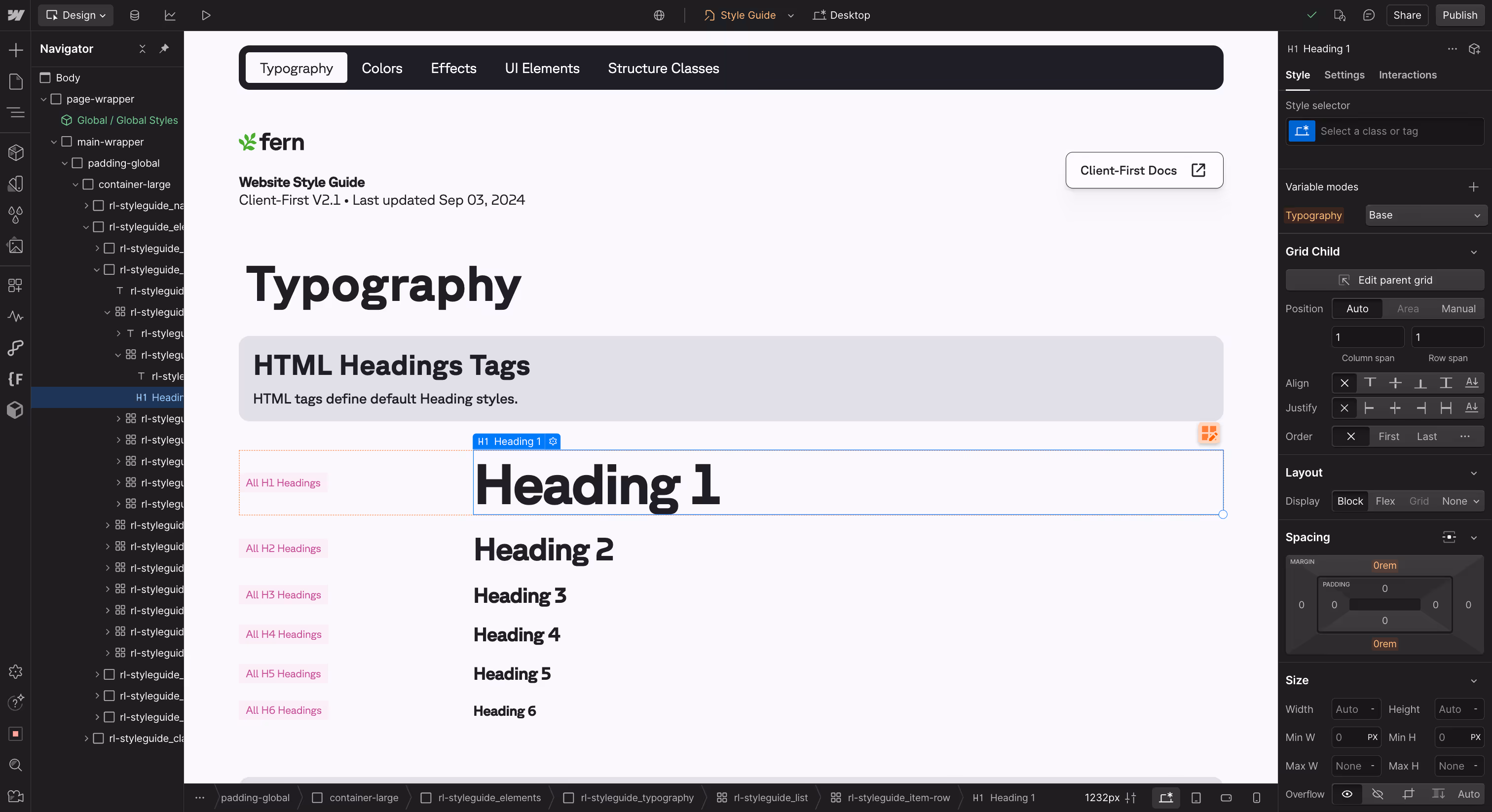This screenshot has width=1492, height=812.
Task: Switch to the Settings tab
Action: pyautogui.click(x=1343, y=74)
